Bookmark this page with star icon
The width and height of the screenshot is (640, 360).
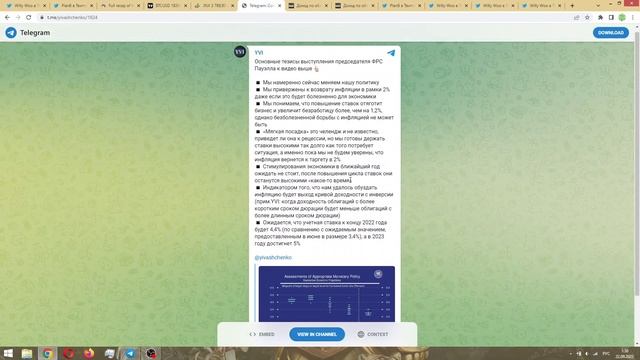pyautogui.click(x=587, y=18)
